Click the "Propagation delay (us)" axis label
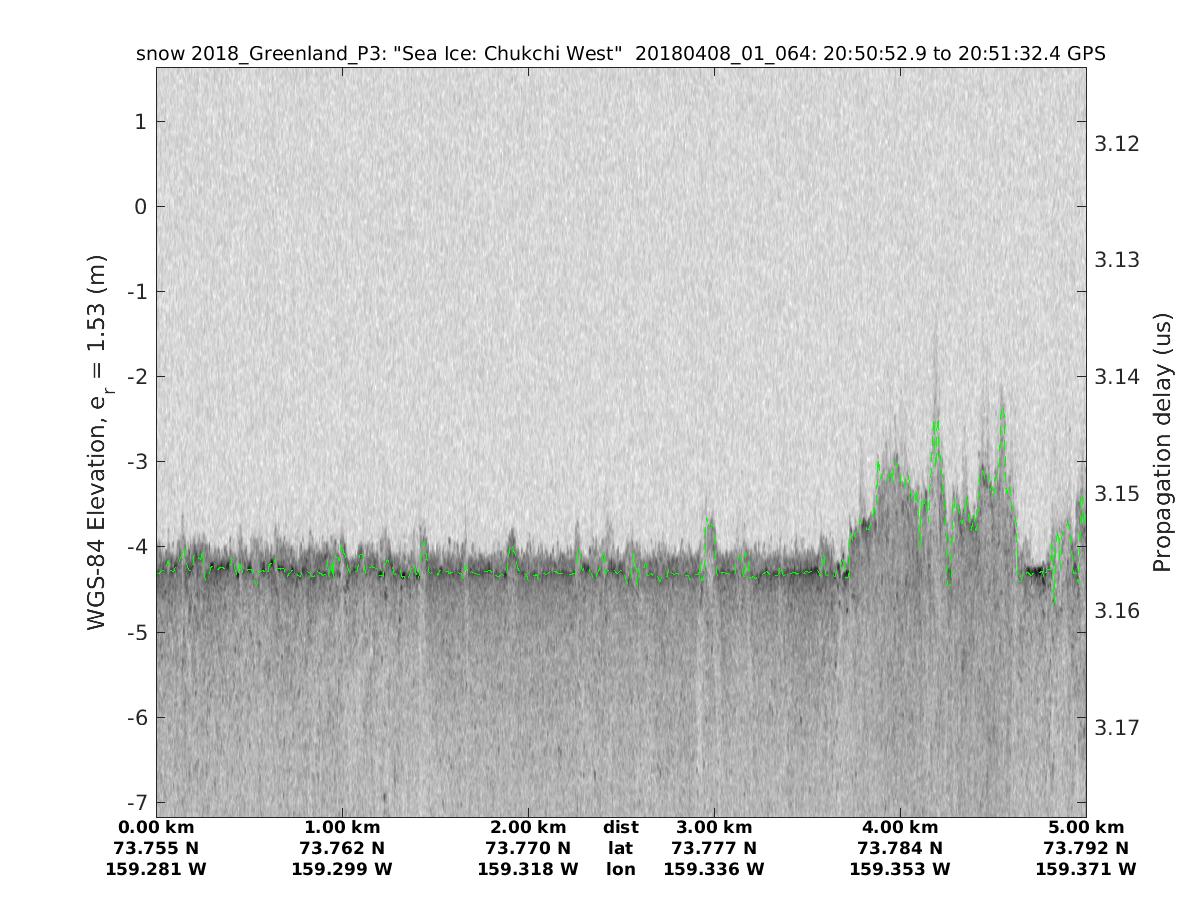 (x=1161, y=441)
